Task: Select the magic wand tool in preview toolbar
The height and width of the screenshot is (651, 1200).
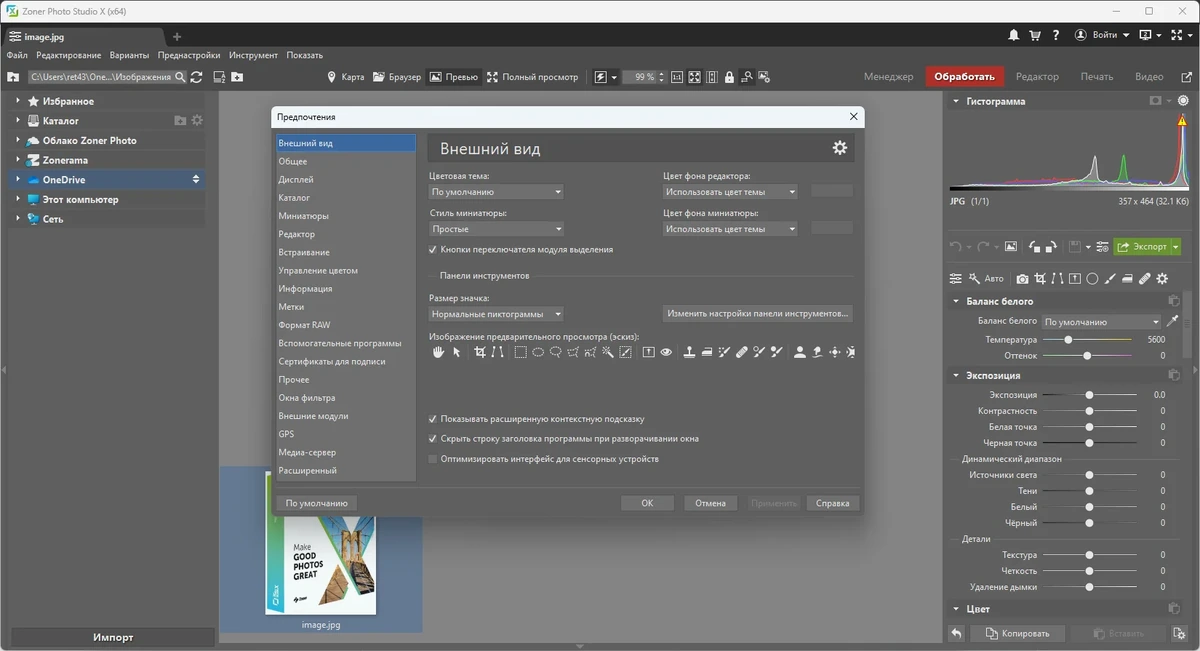Action: (607, 352)
